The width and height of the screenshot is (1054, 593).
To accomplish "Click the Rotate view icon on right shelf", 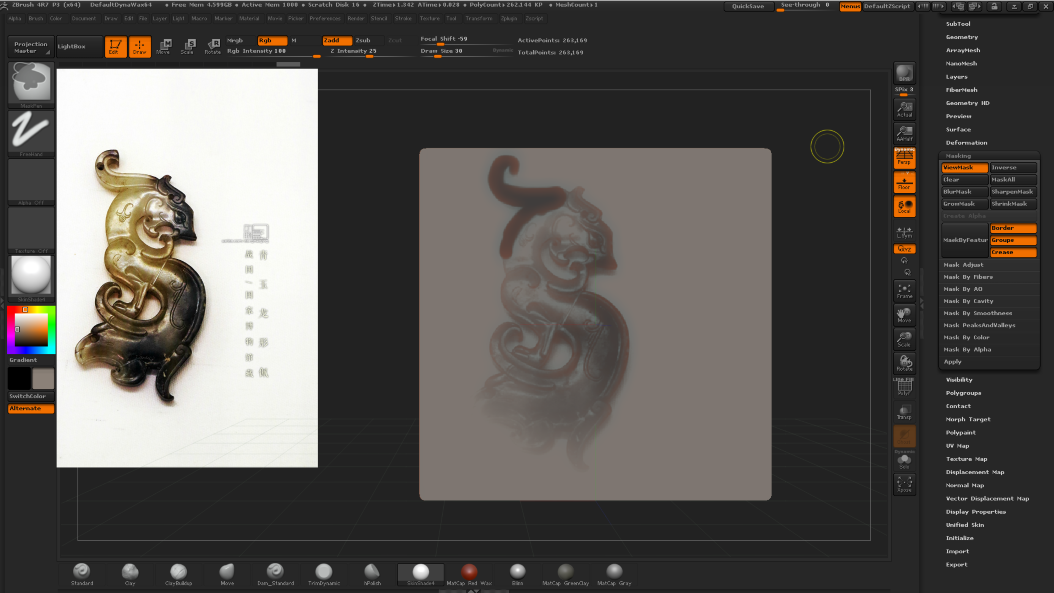I will 904,363.
